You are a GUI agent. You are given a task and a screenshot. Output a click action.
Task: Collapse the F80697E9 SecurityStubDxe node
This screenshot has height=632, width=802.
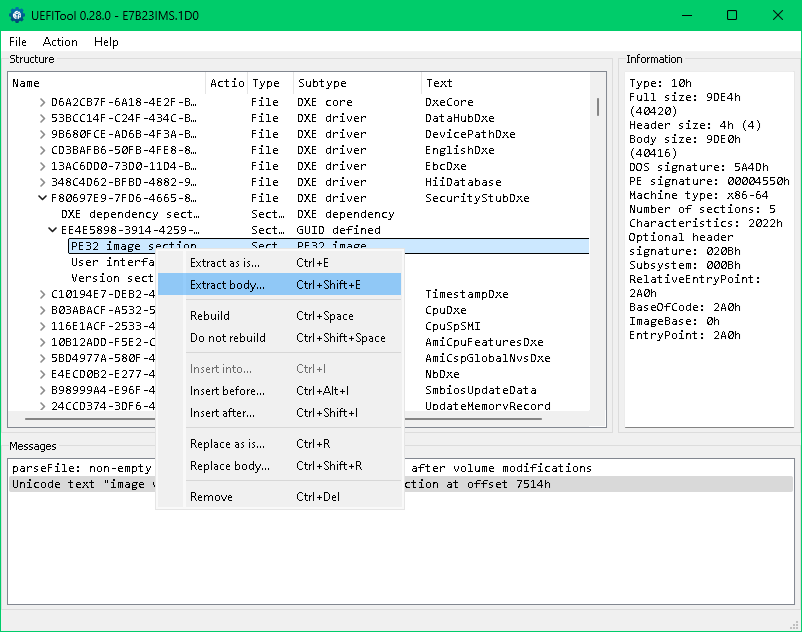(42, 198)
